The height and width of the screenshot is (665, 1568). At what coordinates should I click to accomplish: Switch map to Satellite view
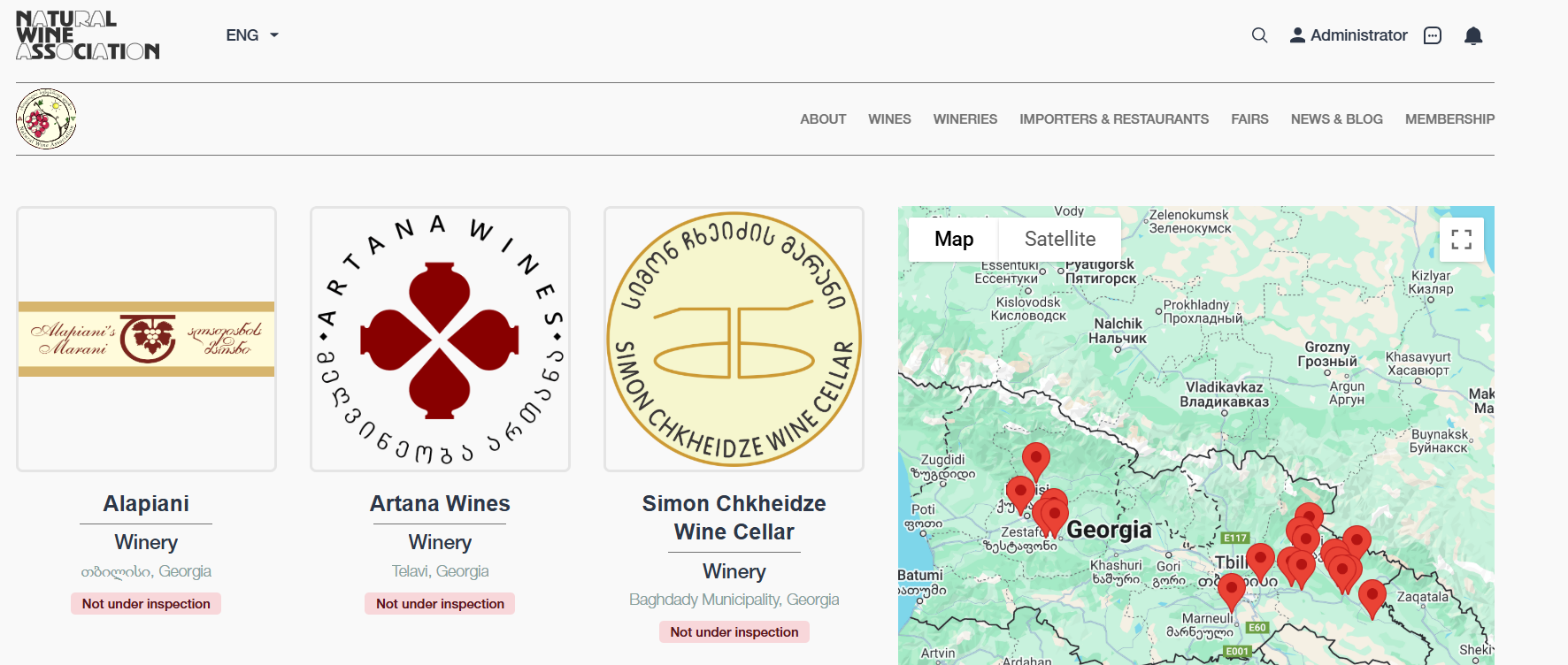pyautogui.click(x=1060, y=239)
